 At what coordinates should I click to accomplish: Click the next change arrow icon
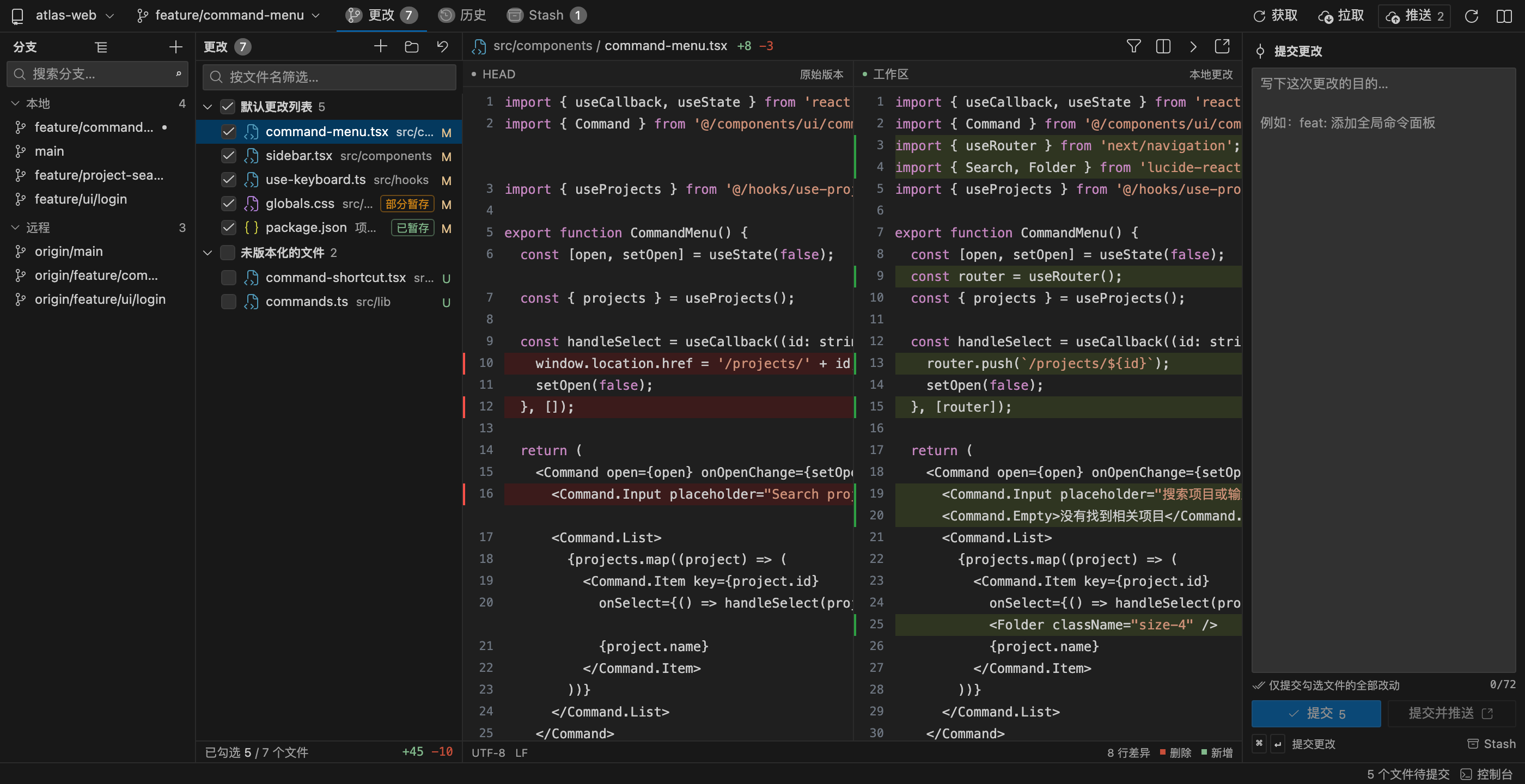[1193, 46]
